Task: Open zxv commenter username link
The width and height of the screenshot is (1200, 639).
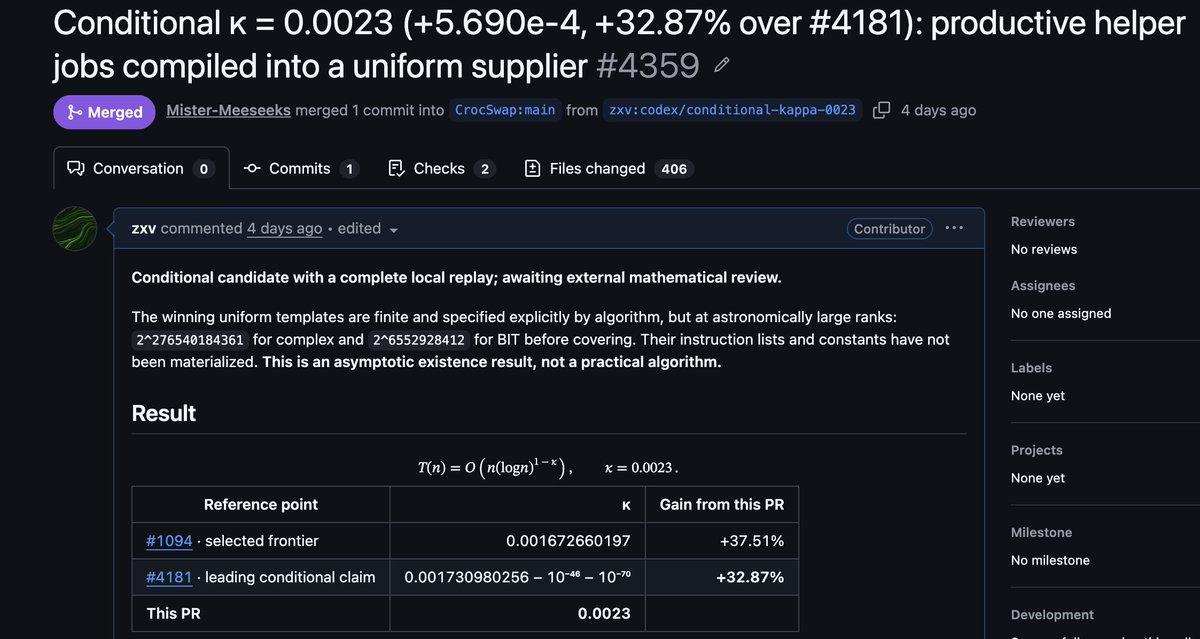Action: (144, 228)
